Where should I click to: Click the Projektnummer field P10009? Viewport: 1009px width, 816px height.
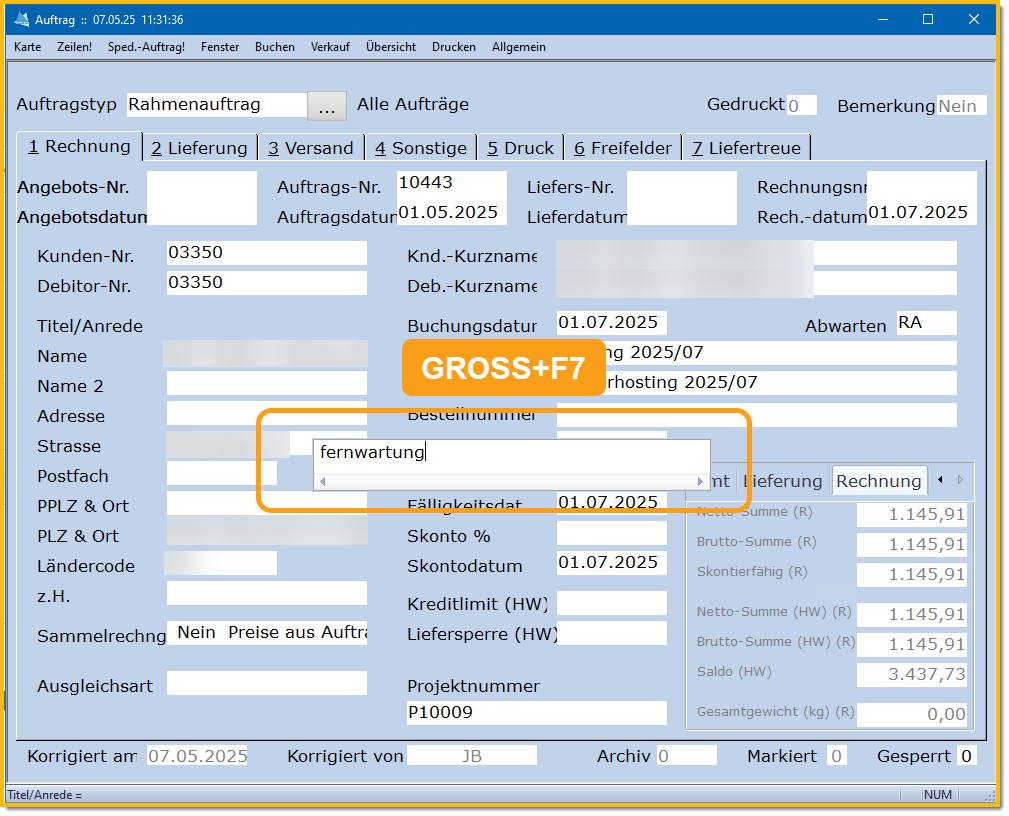coord(536,713)
